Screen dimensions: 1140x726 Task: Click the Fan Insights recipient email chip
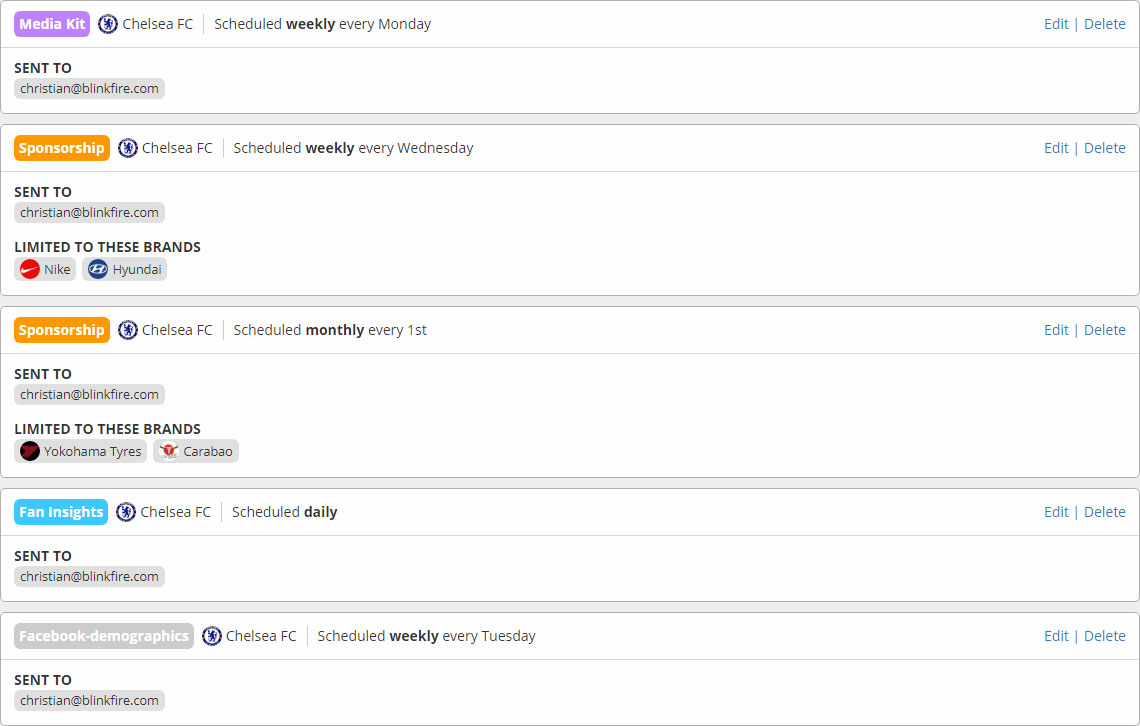[x=89, y=576]
